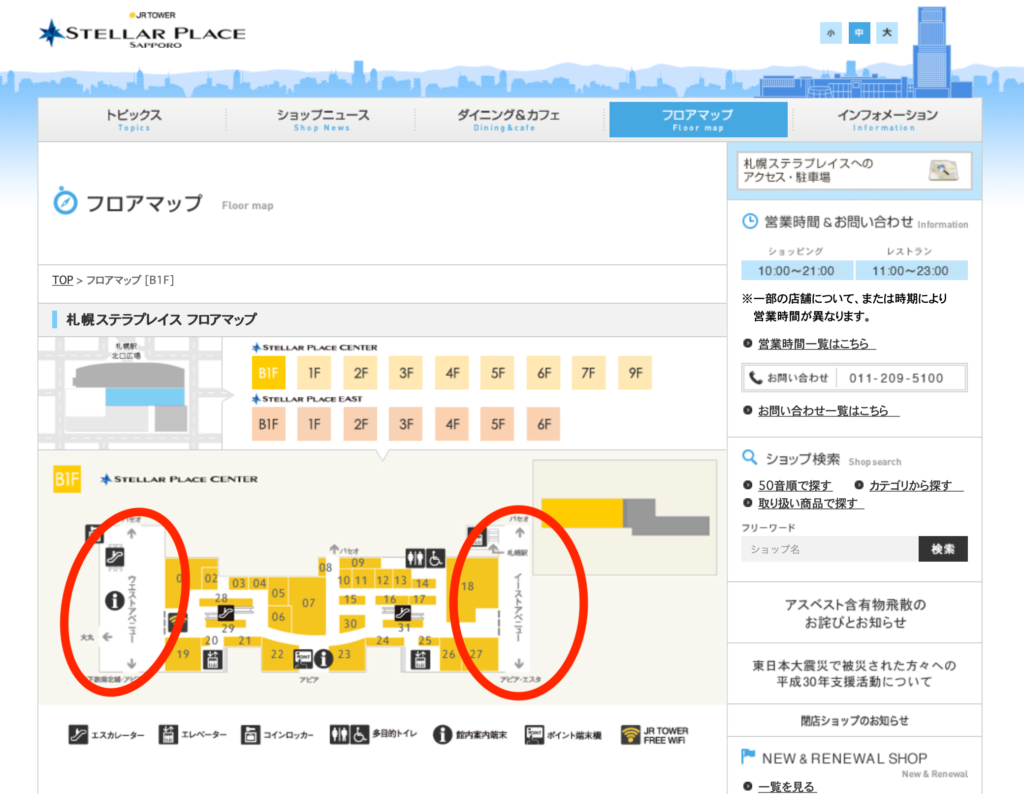
Task: Click the escalator legend icon
Action: tap(78, 735)
